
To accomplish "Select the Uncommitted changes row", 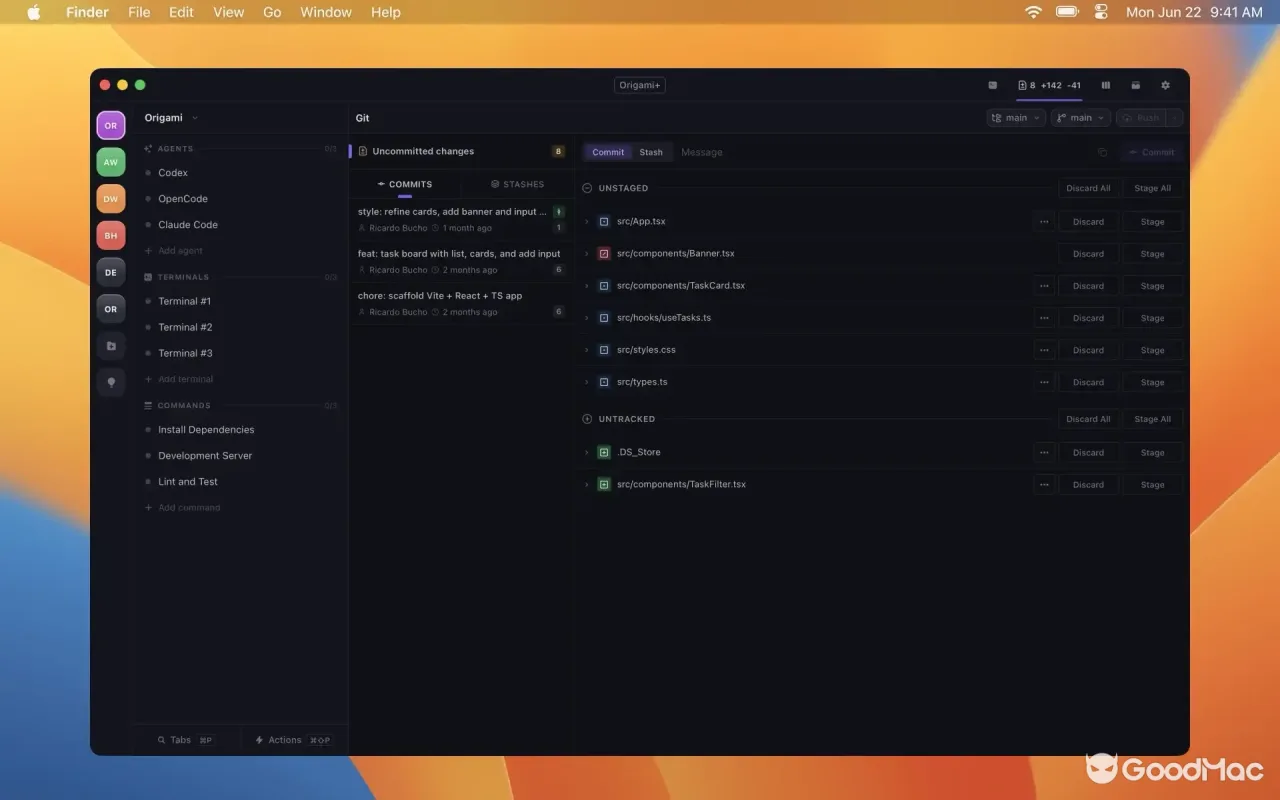I will 461,152.
